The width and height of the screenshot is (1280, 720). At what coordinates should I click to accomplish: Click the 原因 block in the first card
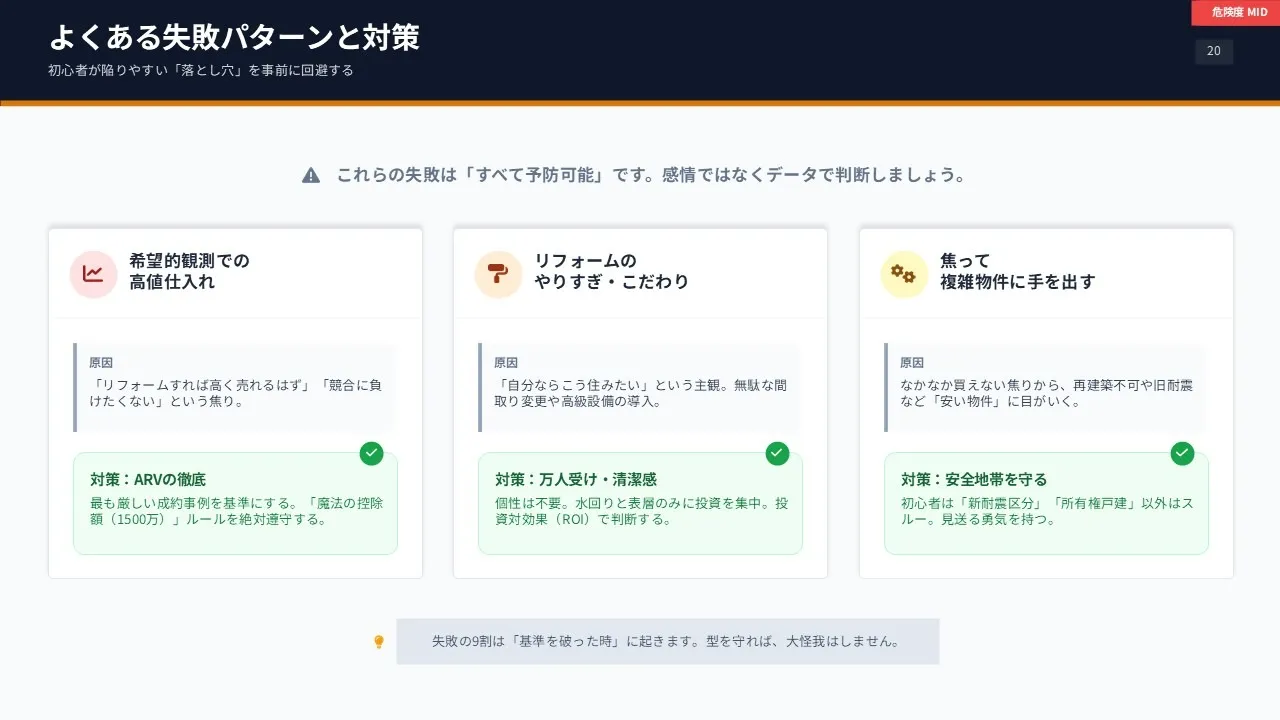coord(235,386)
